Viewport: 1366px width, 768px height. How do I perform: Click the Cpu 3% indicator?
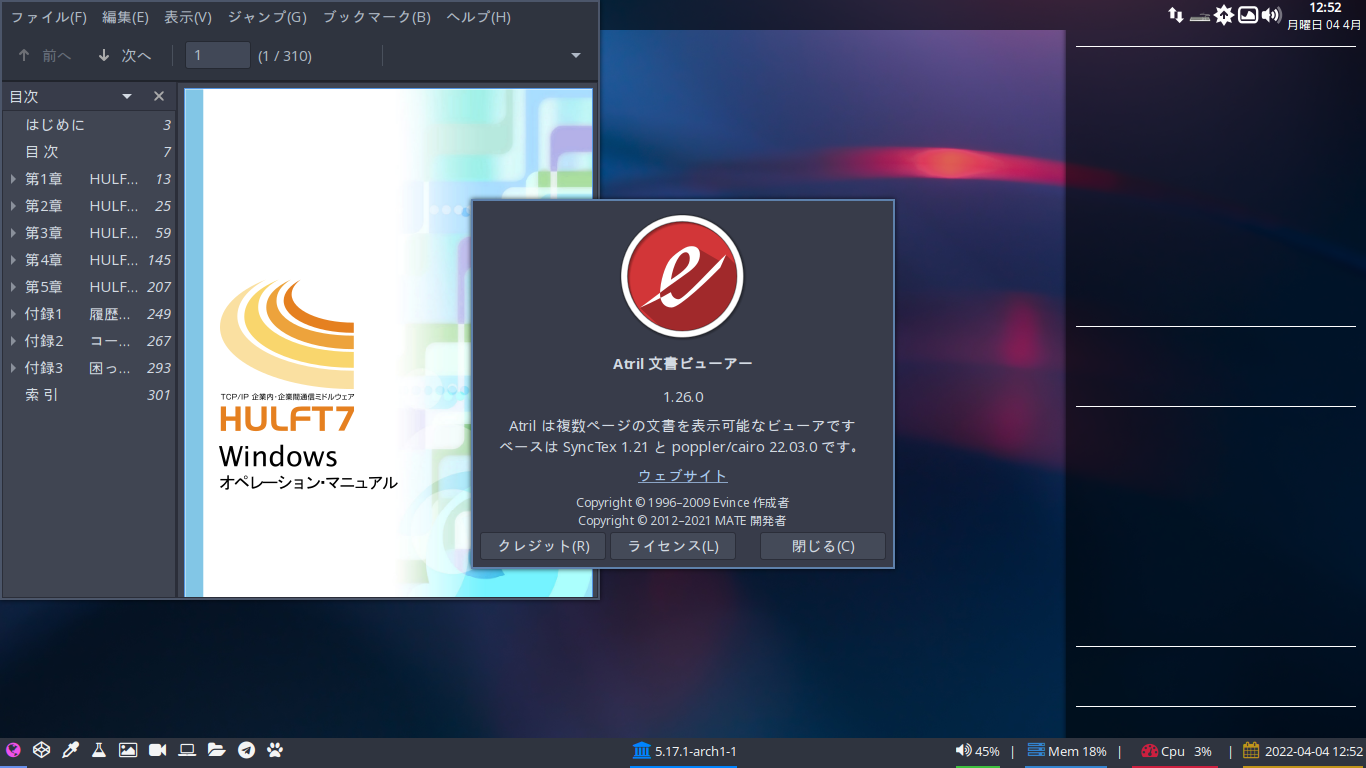point(1176,751)
